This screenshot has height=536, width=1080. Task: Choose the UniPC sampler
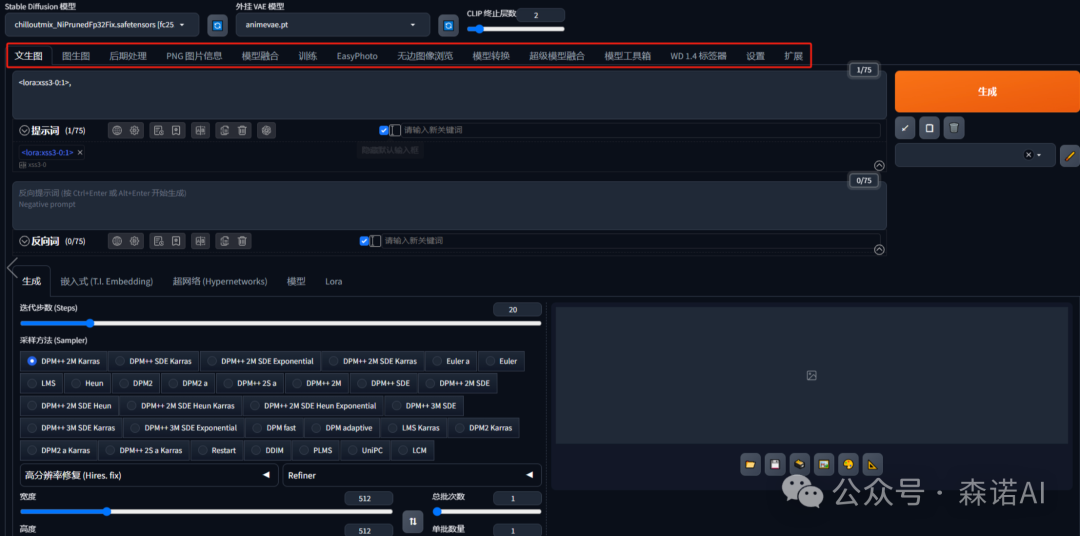tap(366, 450)
